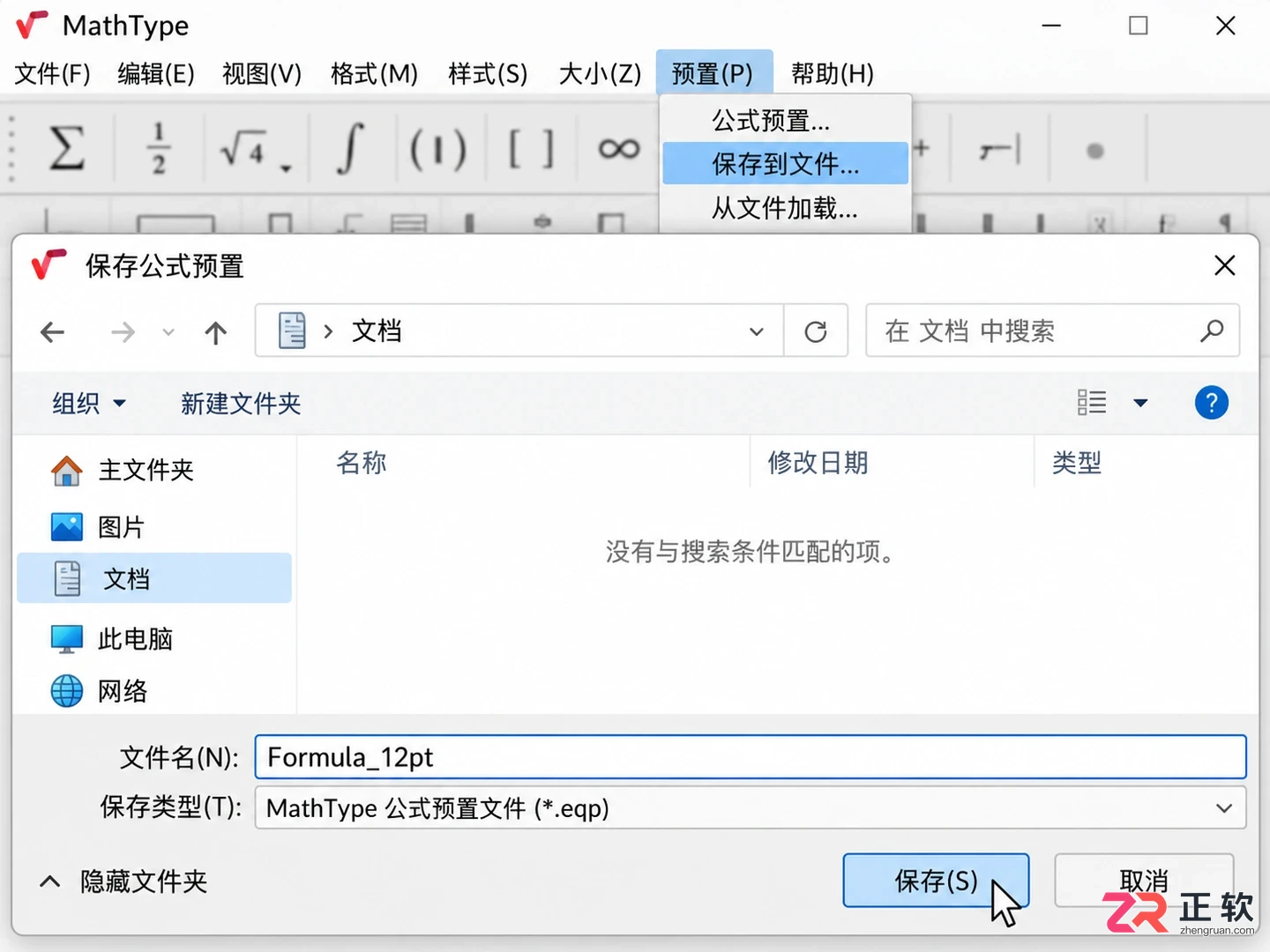Open the 大小(Z) menu

[601, 73]
